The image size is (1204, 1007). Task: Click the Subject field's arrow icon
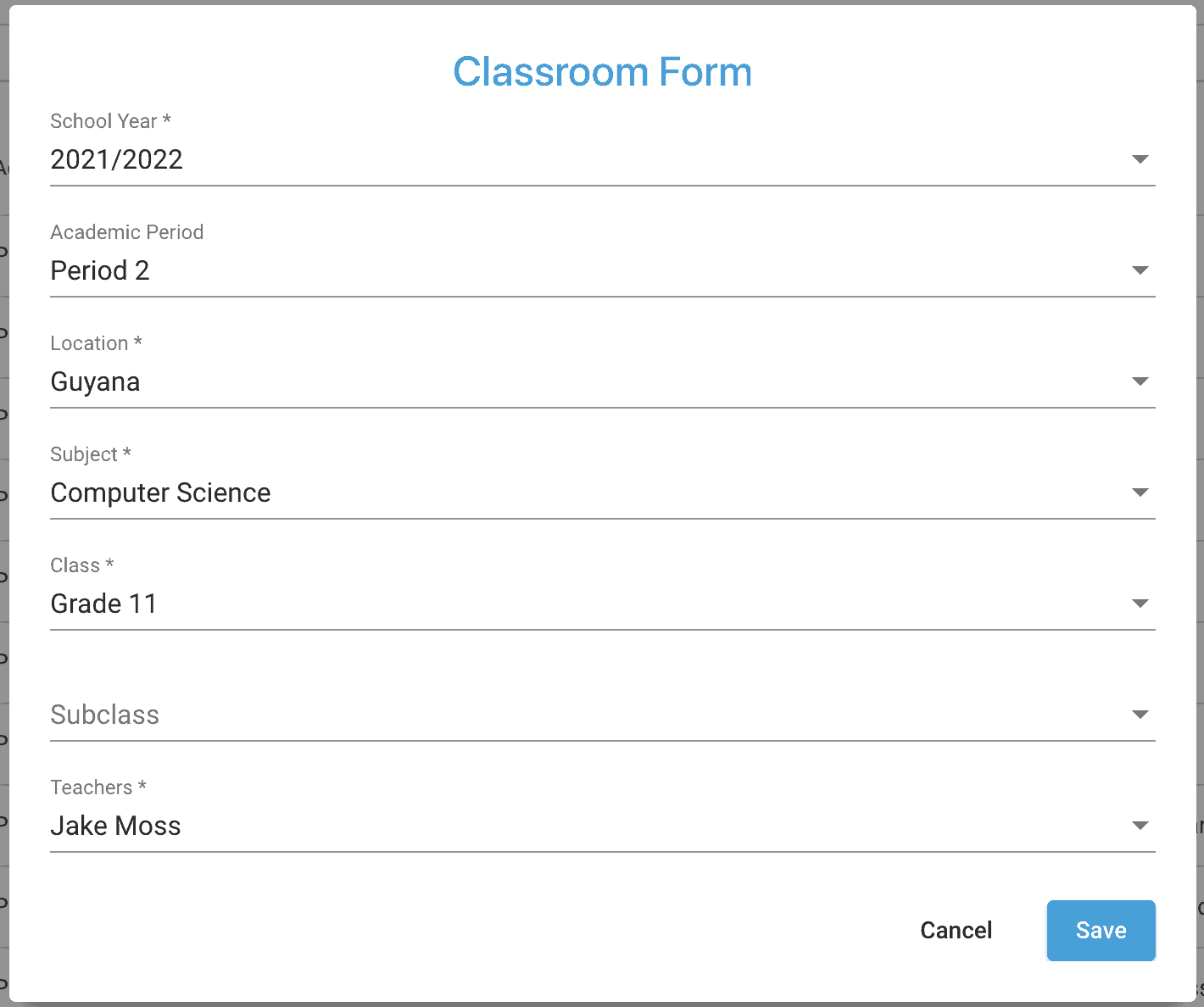(x=1140, y=492)
